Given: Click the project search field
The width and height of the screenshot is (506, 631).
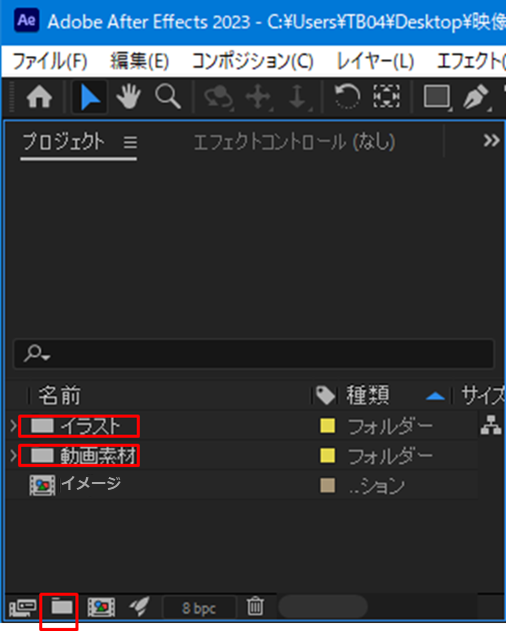Looking at the screenshot, I should pos(254,354).
